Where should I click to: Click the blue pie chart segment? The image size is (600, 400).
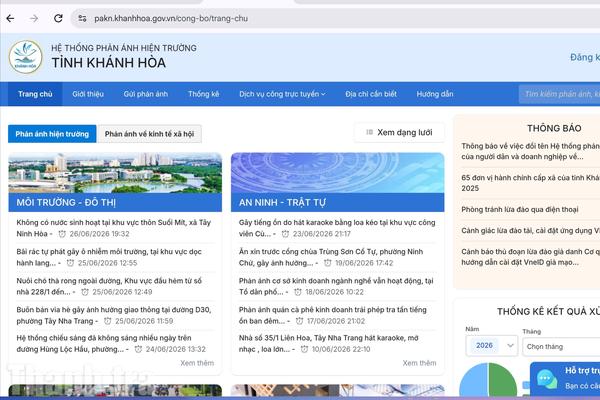474,382
